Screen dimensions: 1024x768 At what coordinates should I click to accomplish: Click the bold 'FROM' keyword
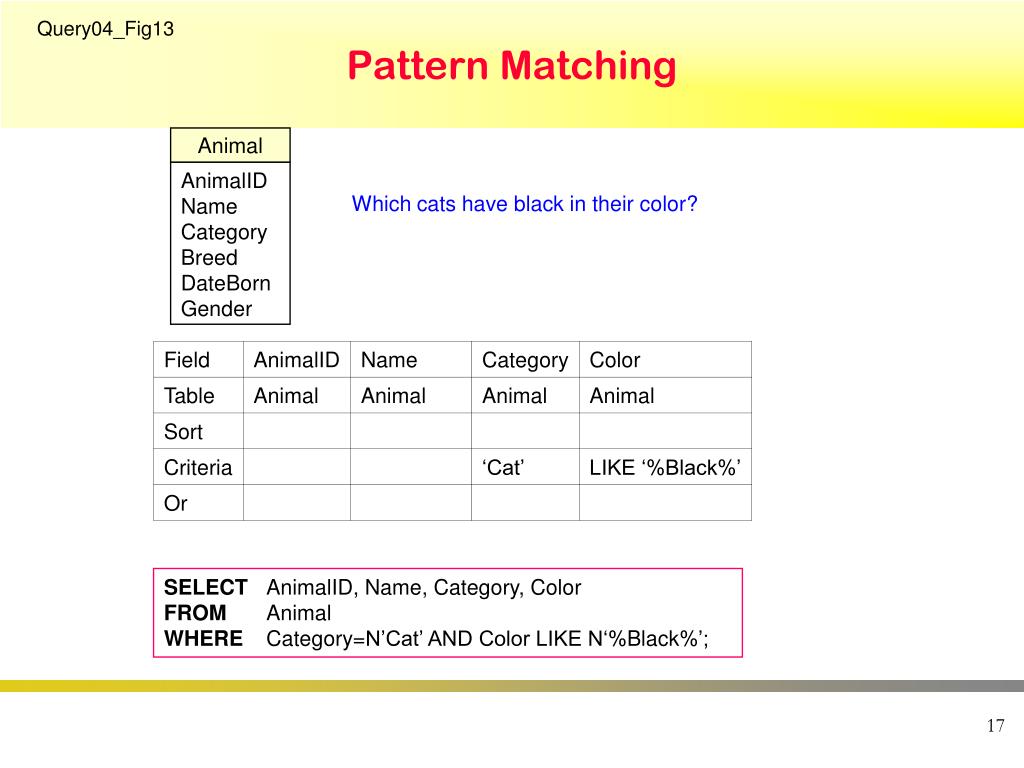click(195, 613)
